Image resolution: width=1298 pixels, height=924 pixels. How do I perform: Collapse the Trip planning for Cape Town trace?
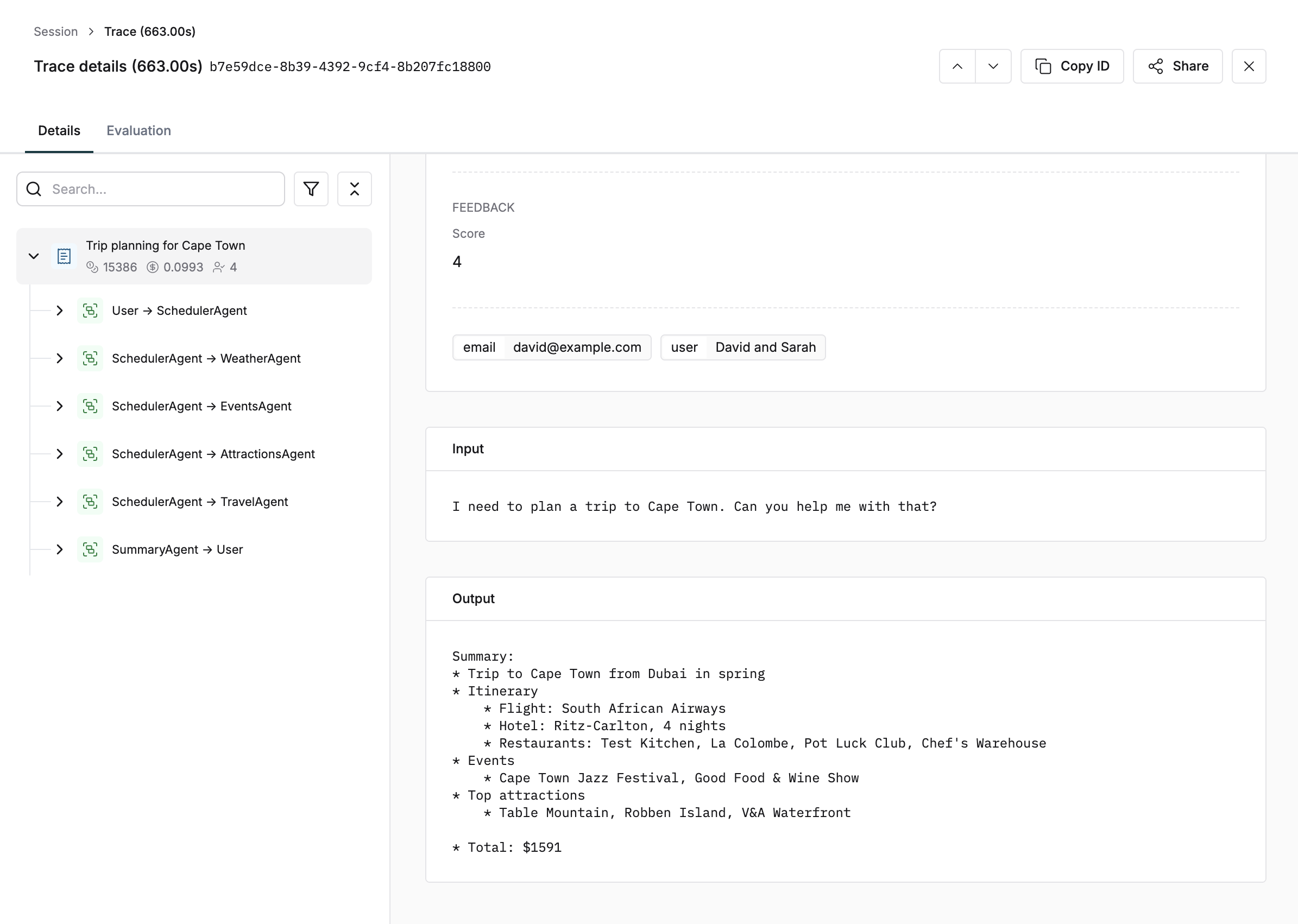[x=34, y=256]
